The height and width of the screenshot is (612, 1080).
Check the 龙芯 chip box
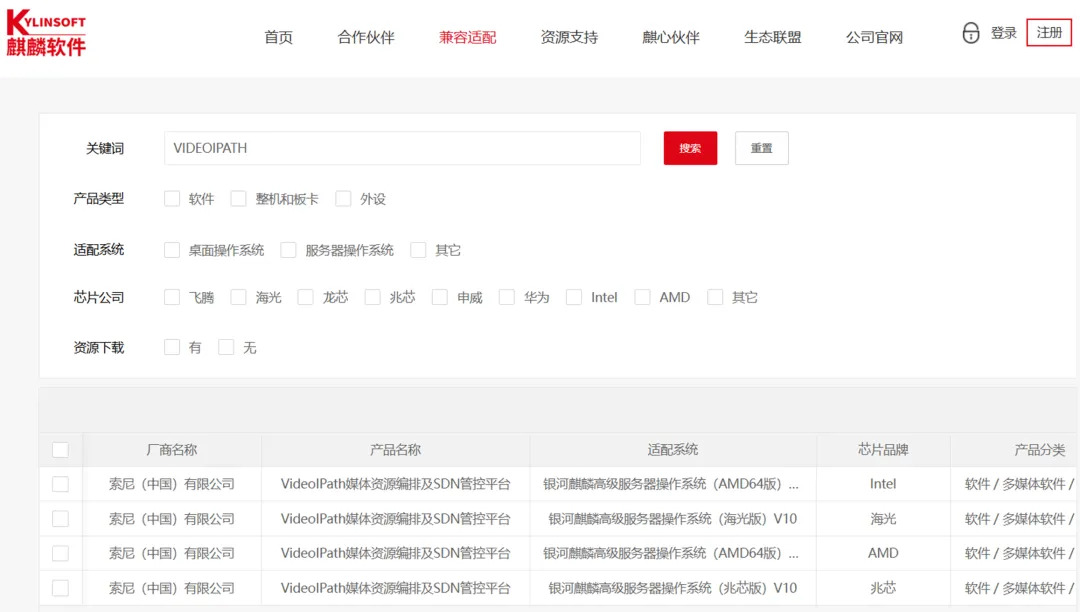(x=305, y=297)
